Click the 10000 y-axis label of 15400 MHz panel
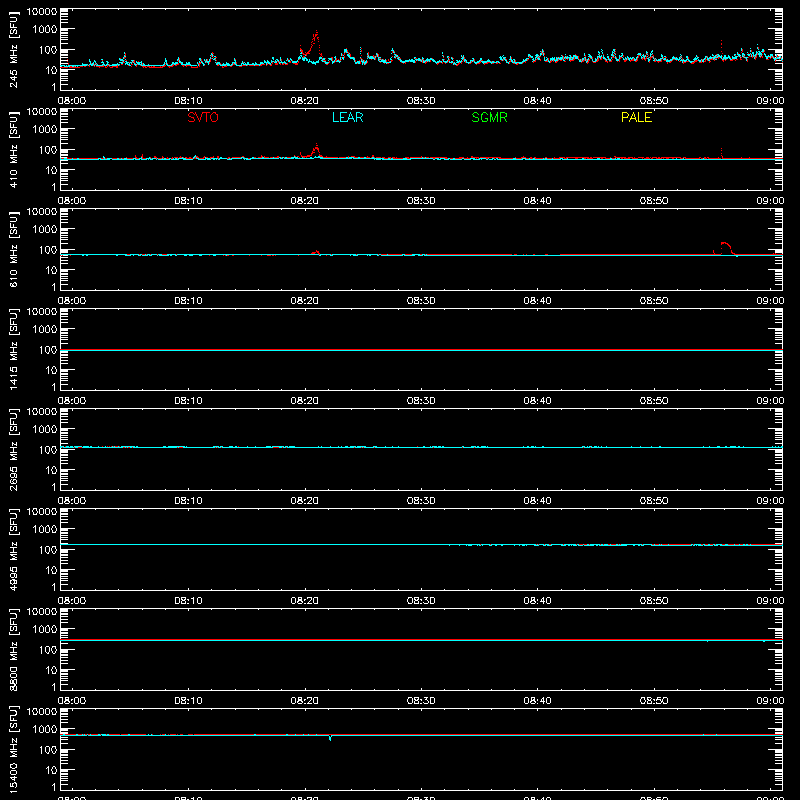This screenshot has width=800, height=800. [x=42, y=712]
